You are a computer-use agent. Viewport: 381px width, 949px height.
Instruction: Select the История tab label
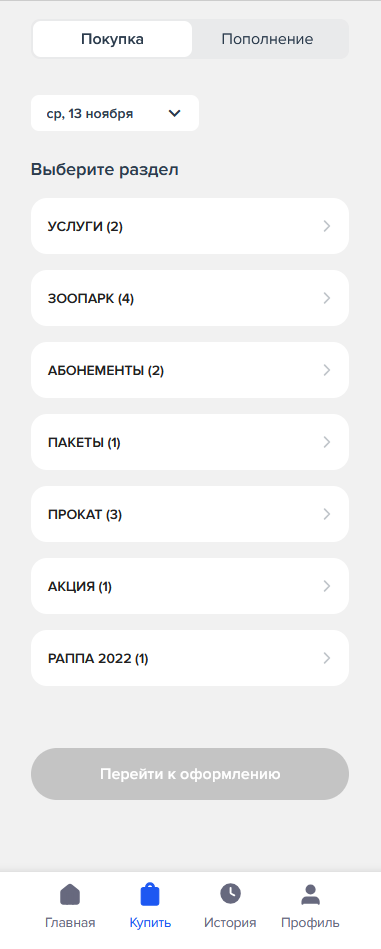230,923
